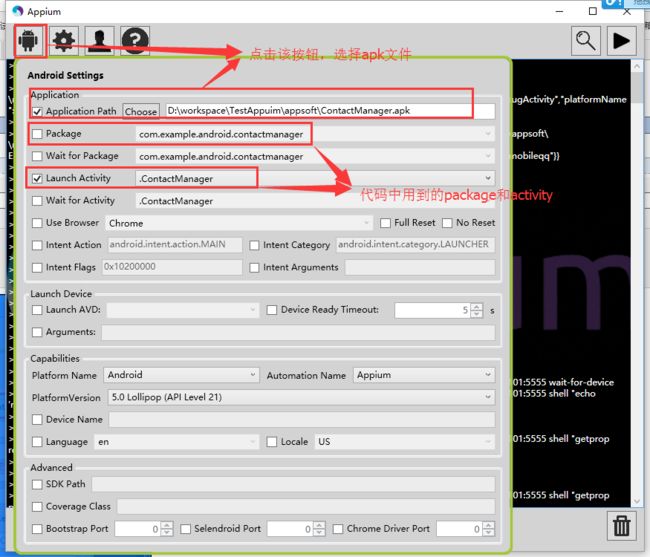
Task: Open the PlatformVersion dropdown
Action: coord(301,397)
